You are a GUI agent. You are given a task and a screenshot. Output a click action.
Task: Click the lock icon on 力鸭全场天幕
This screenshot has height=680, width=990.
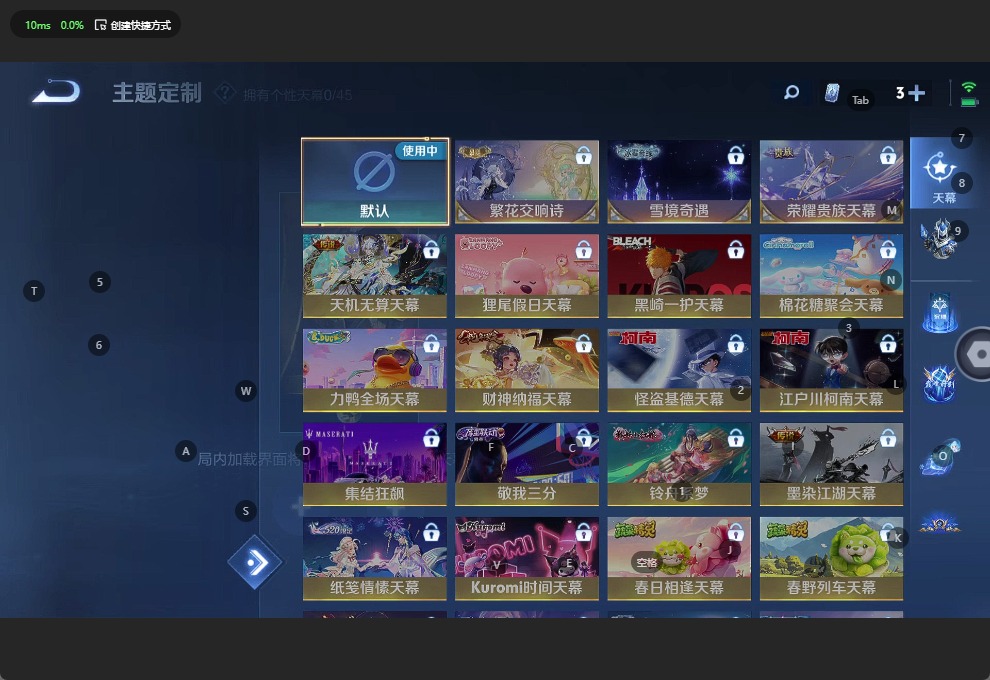click(x=431, y=344)
